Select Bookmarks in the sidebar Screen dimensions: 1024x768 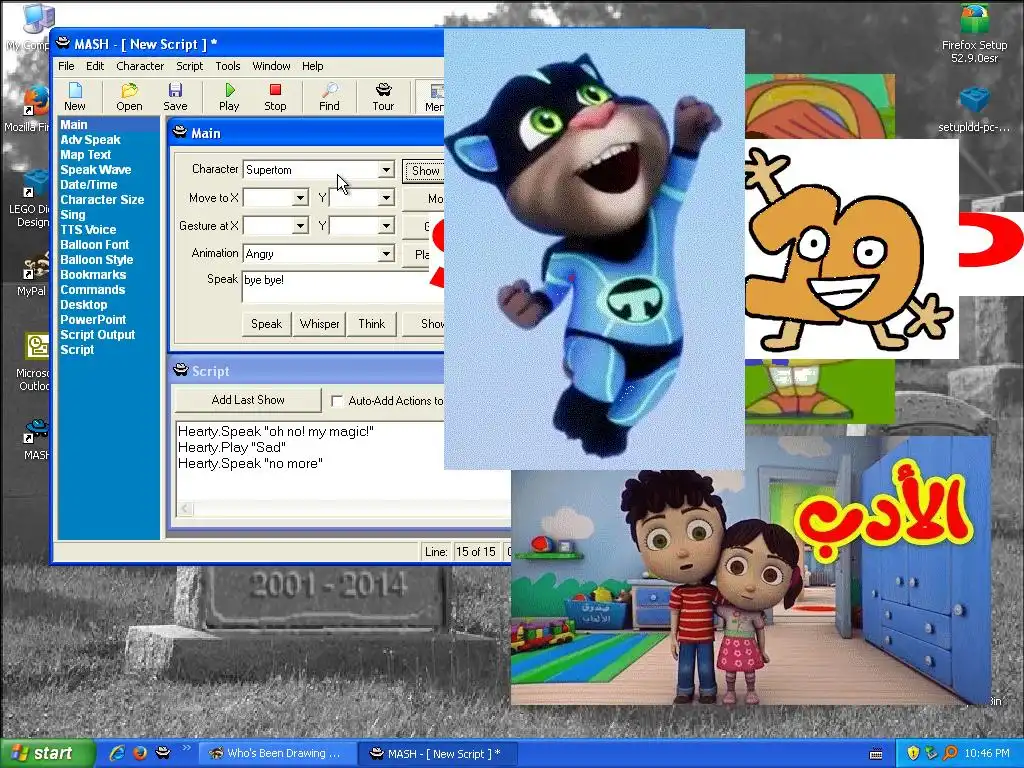(x=93, y=275)
